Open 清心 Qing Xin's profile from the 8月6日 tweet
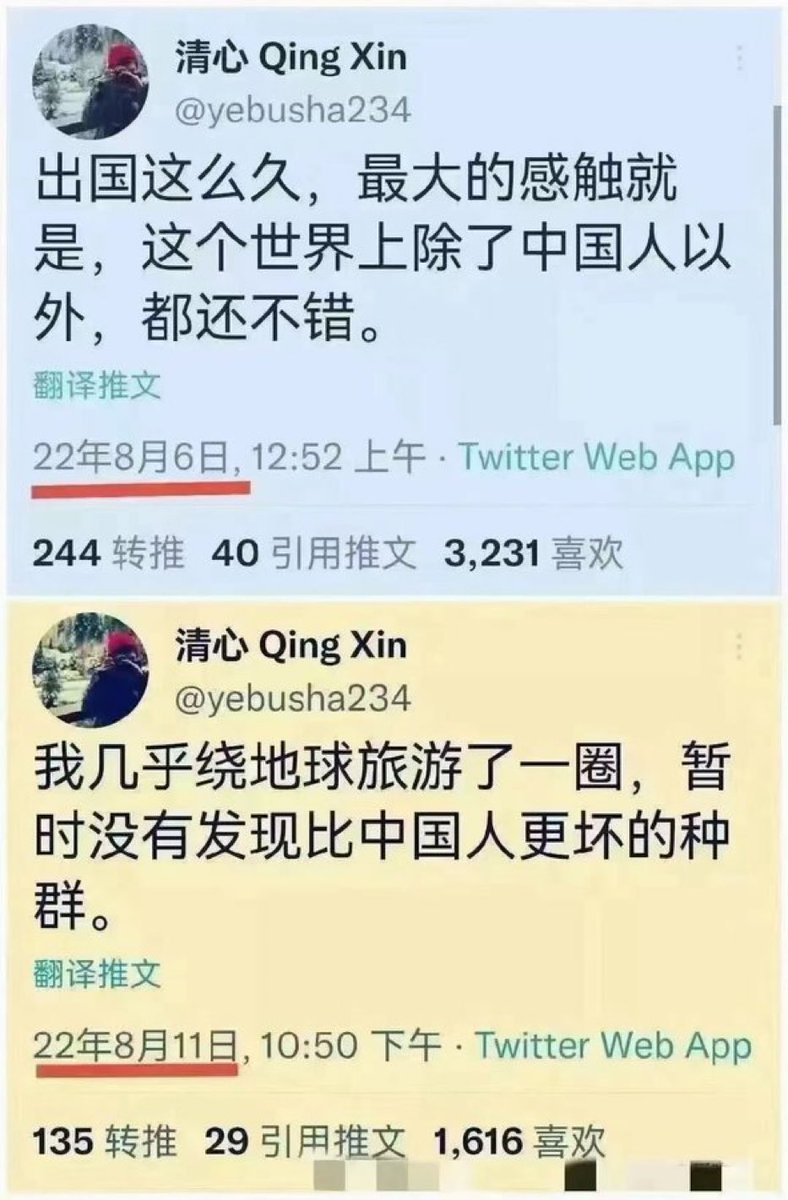The width and height of the screenshot is (788, 1200). (293, 58)
